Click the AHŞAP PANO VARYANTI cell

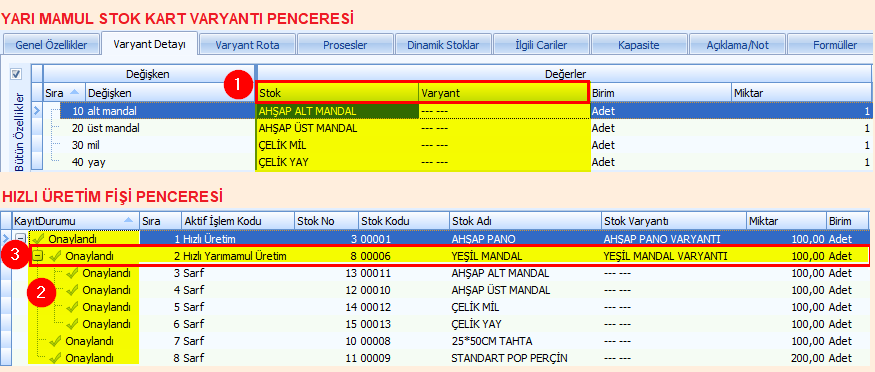pos(674,239)
